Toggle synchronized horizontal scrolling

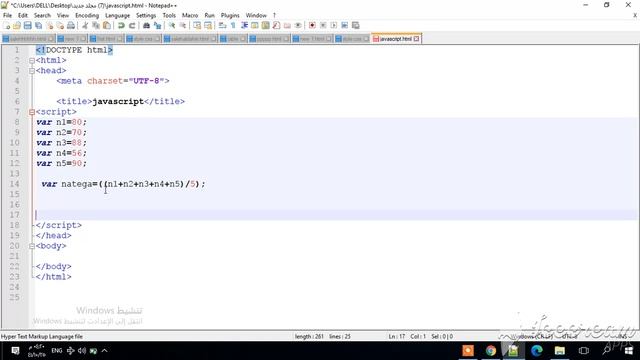(208, 25)
